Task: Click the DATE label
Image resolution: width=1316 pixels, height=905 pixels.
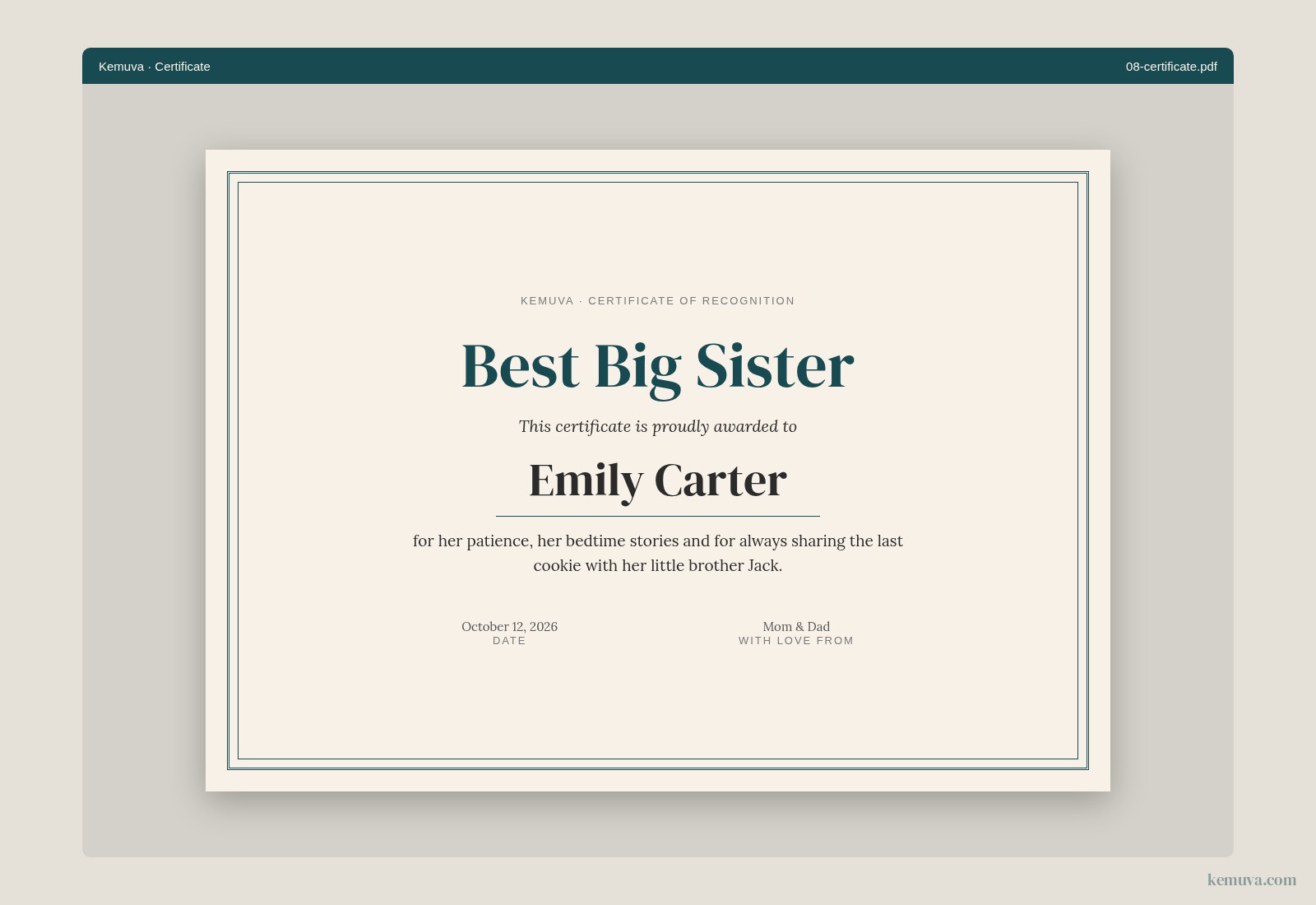Action: (509, 641)
